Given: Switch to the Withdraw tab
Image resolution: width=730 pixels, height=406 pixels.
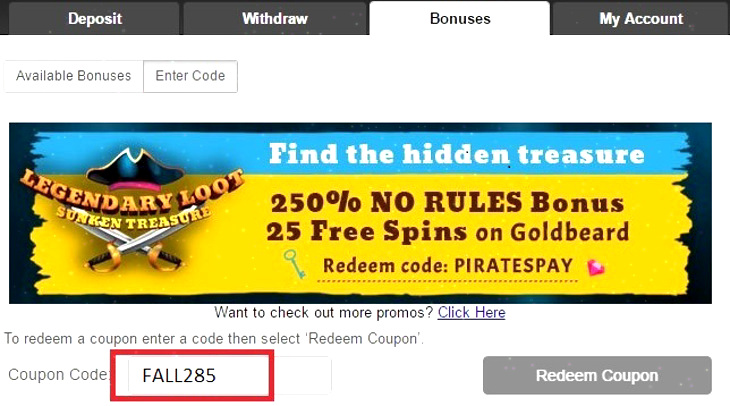Looking at the screenshot, I should click(275, 18).
